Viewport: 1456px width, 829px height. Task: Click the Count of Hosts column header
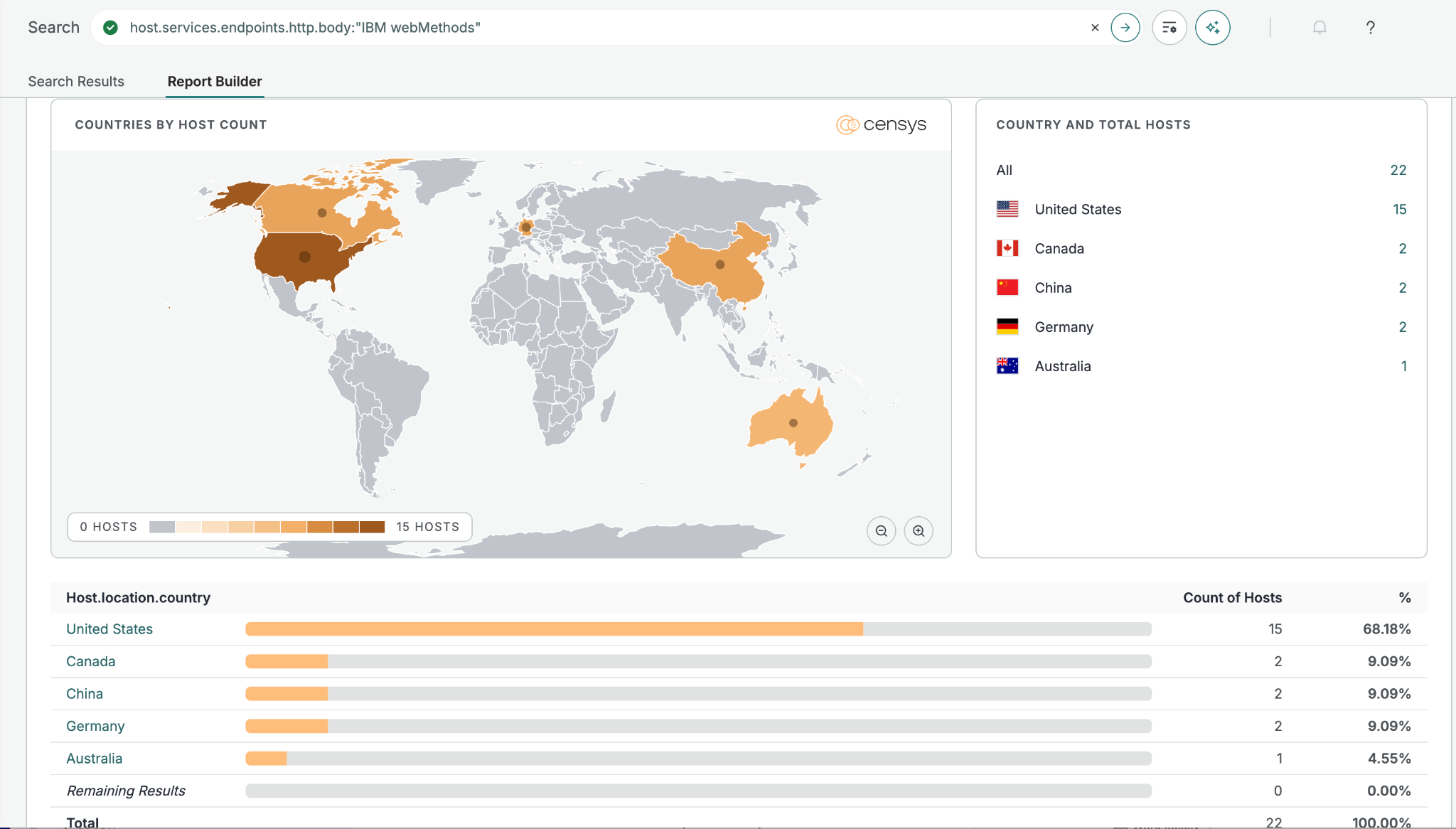point(1232,598)
